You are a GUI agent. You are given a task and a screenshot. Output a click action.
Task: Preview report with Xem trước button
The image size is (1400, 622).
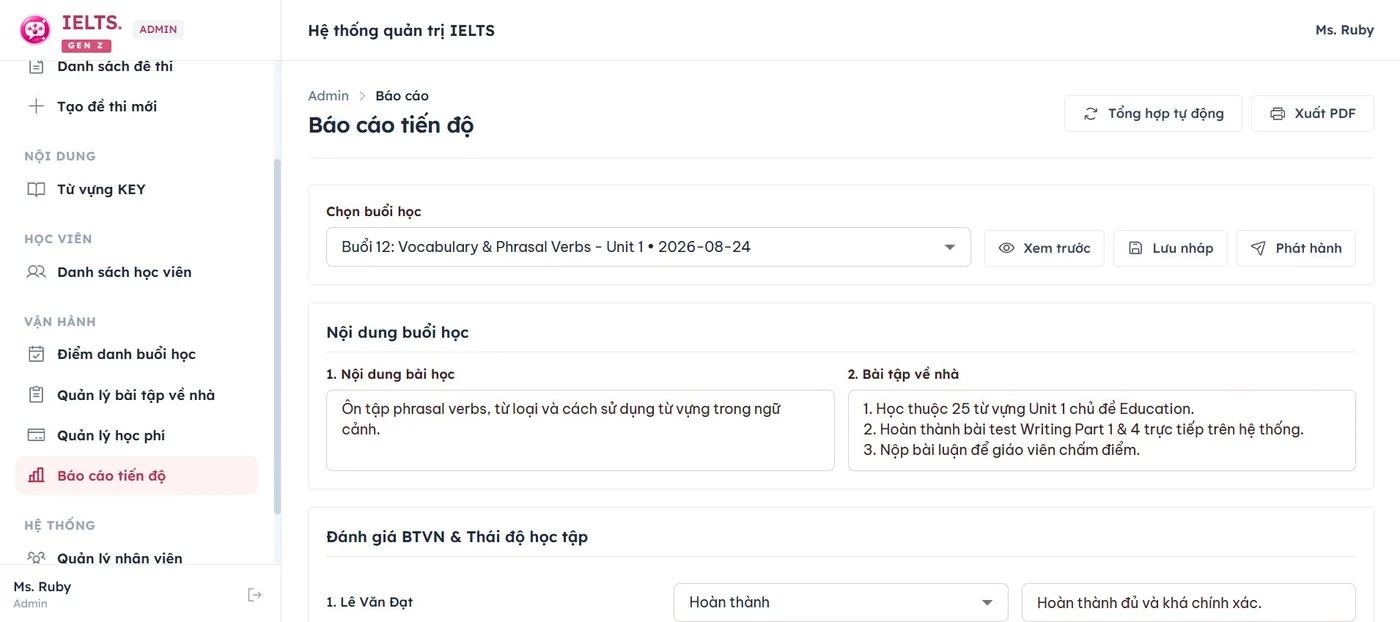(1045, 248)
